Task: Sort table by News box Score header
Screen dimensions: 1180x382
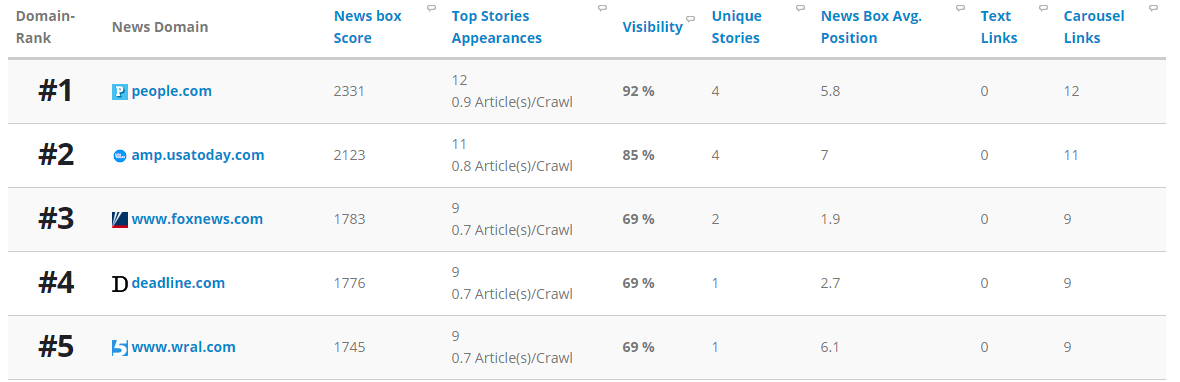Action: click(368, 27)
